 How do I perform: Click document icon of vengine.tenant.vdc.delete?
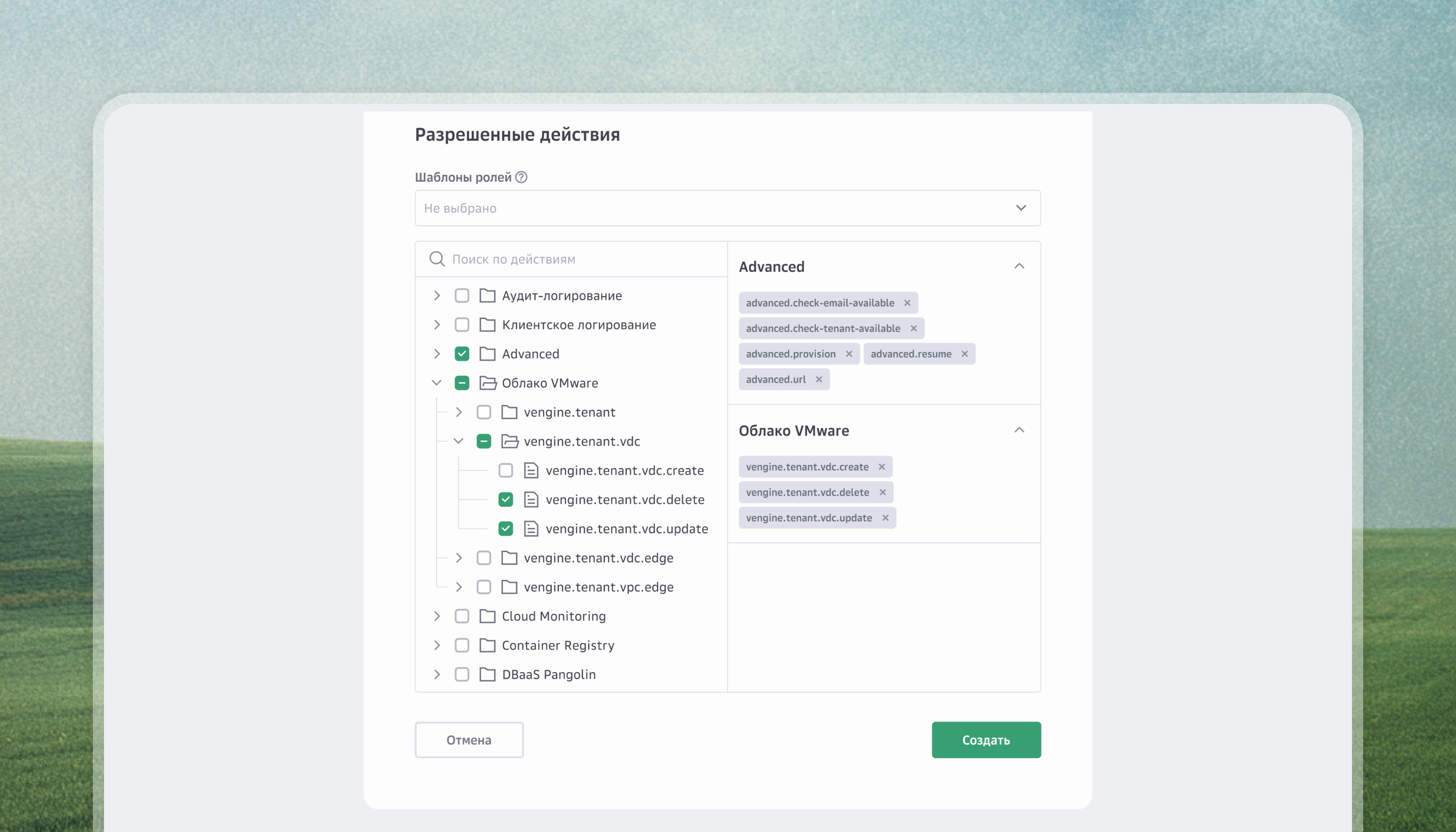pos(532,500)
